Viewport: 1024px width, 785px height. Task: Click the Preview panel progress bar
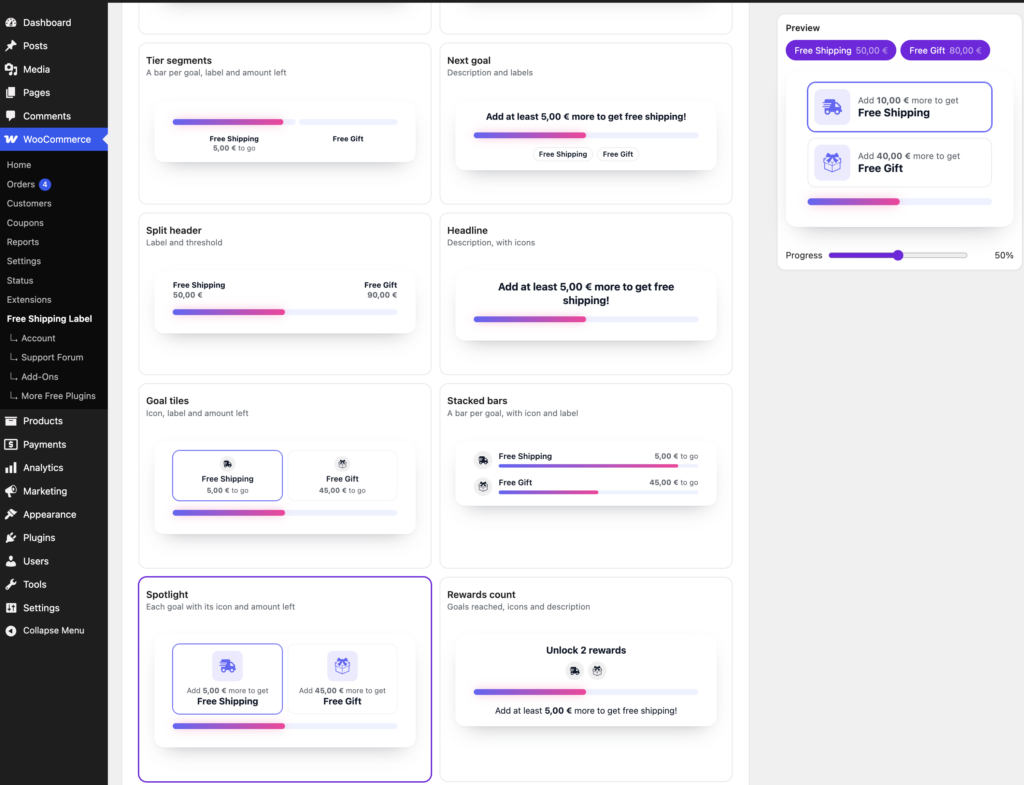click(x=899, y=202)
